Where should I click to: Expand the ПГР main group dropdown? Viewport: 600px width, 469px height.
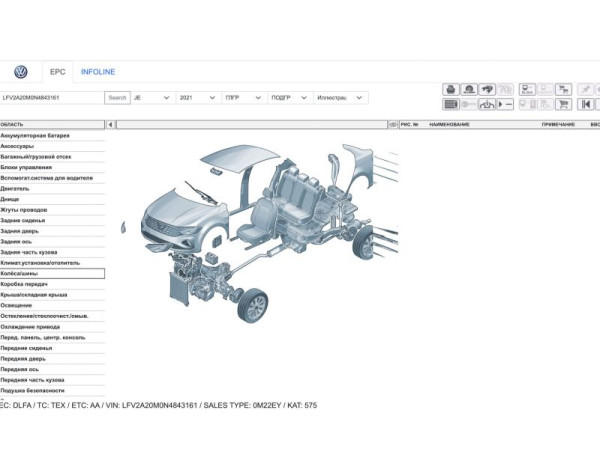(x=242, y=98)
